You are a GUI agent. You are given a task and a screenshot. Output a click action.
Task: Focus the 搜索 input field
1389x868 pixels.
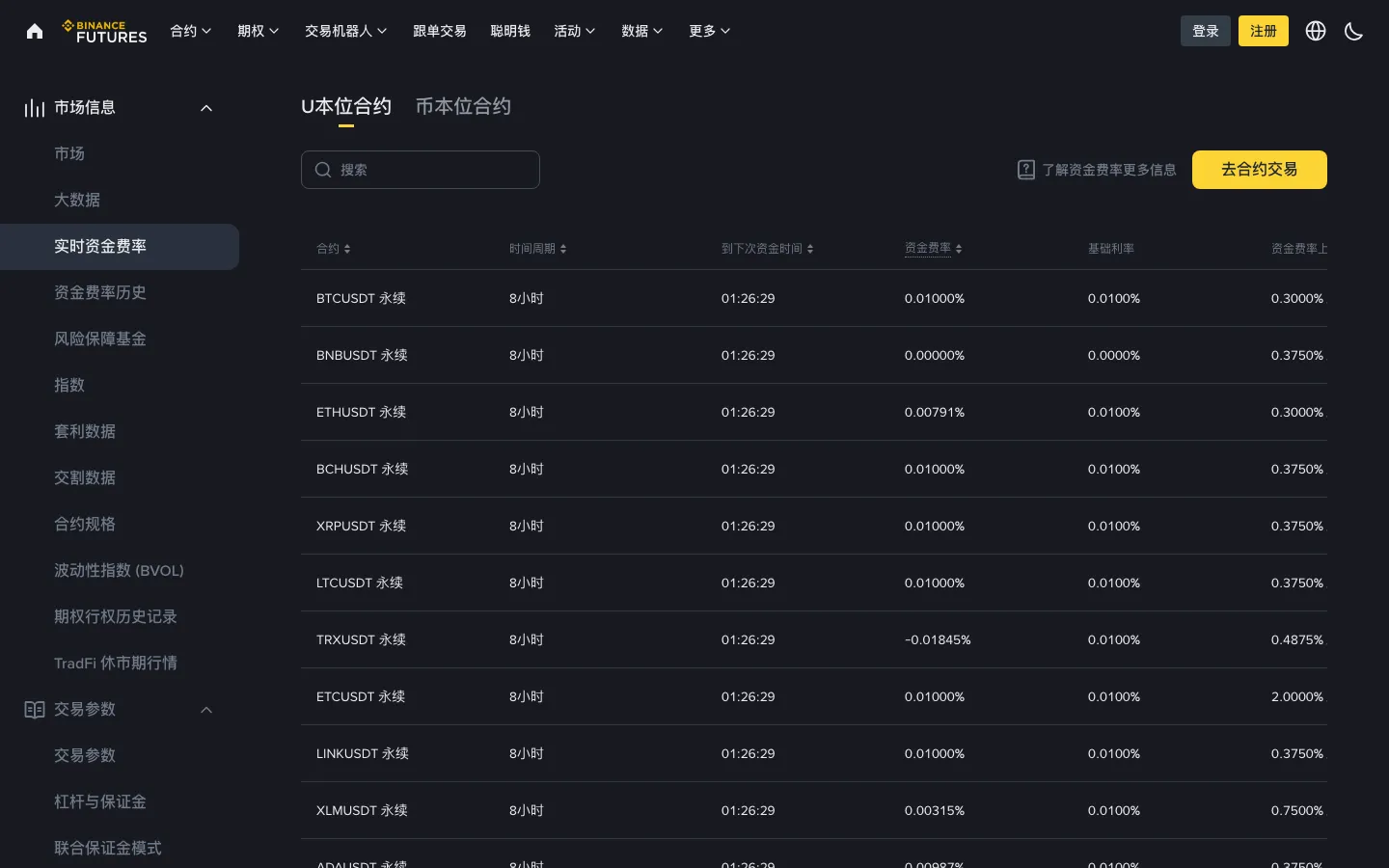[421, 170]
